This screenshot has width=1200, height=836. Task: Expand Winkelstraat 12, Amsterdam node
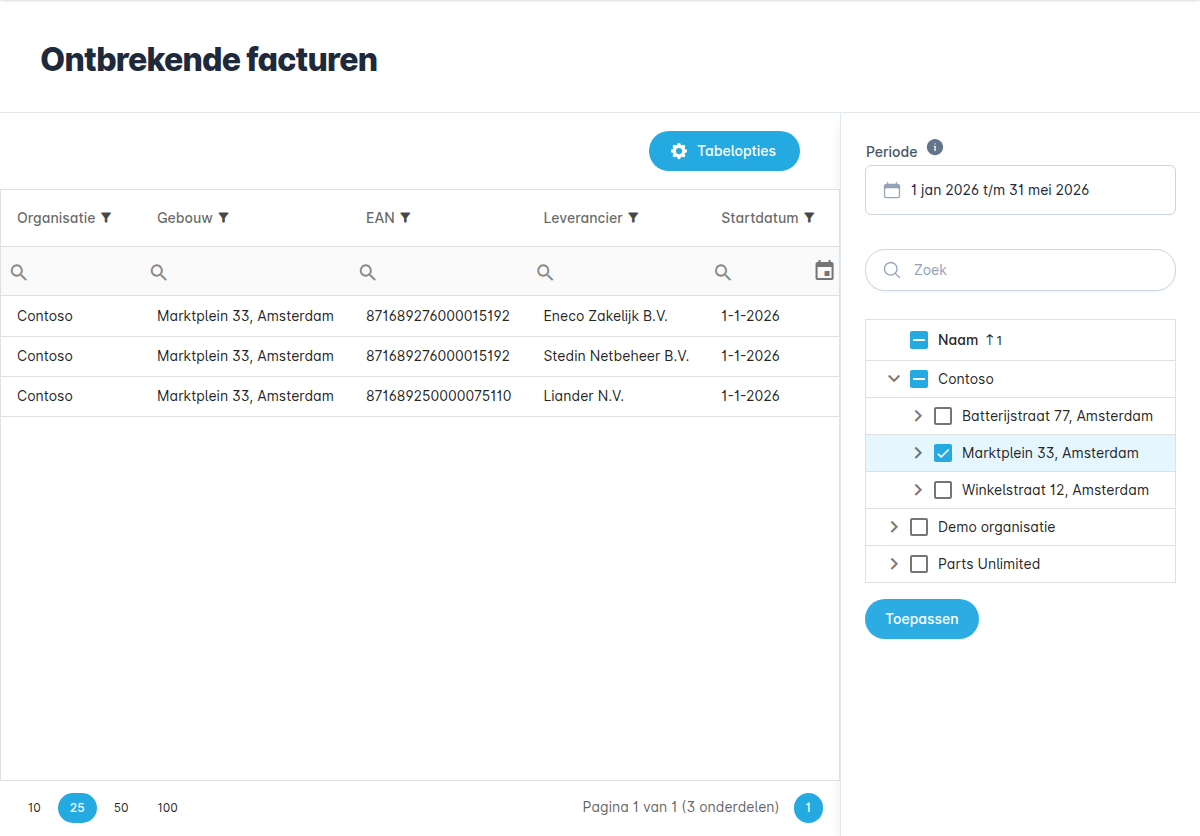pos(918,490)
